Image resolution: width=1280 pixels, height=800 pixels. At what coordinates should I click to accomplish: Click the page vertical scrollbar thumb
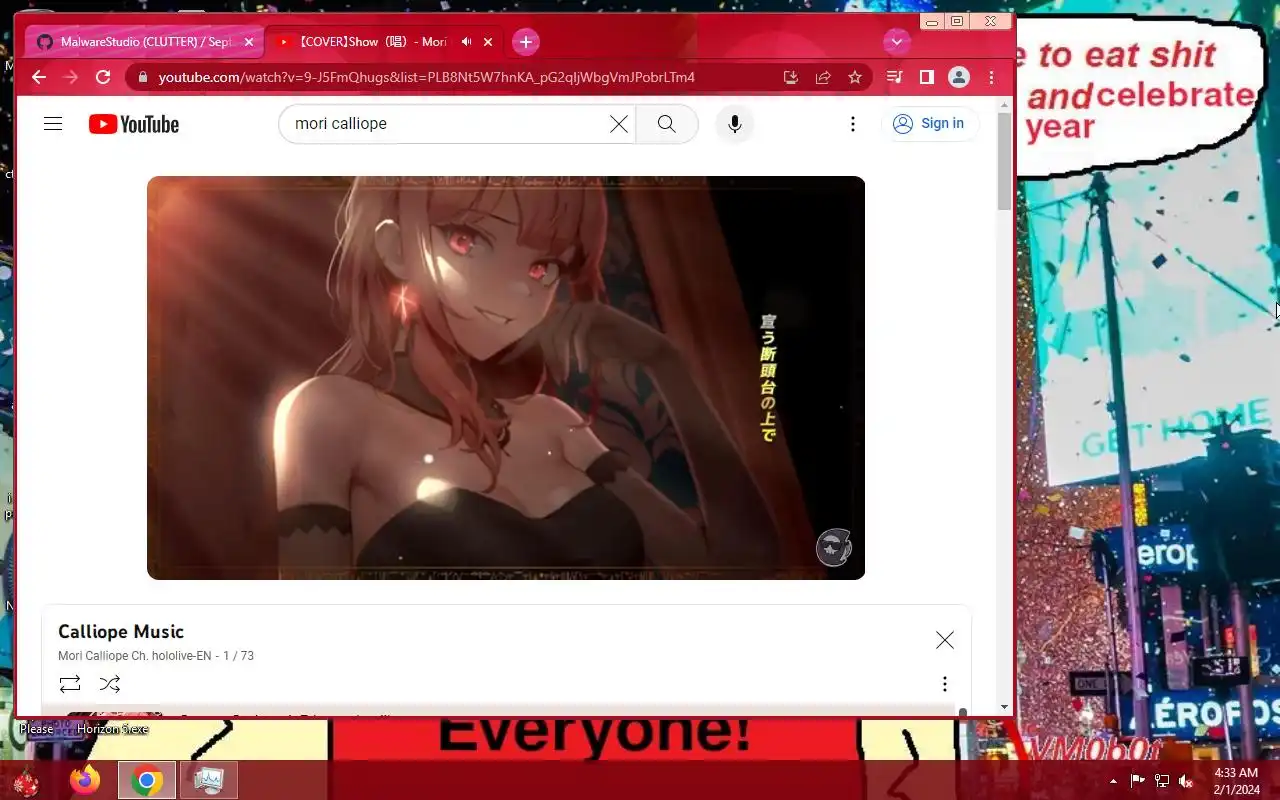(x=1004, y=160)
